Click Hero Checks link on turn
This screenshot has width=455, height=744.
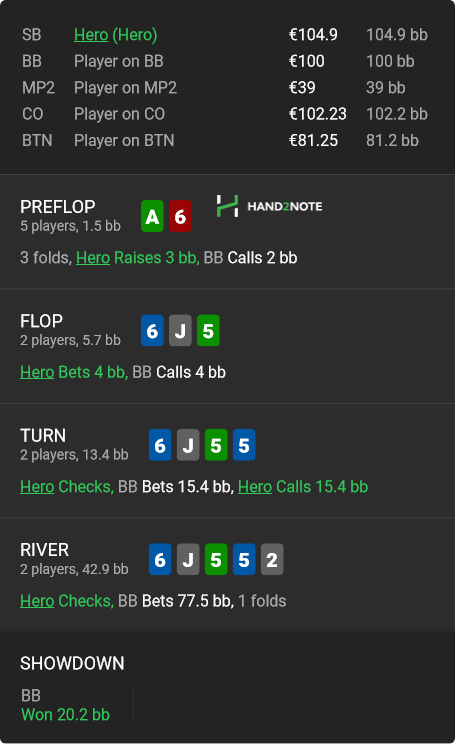tap(67, 486)
